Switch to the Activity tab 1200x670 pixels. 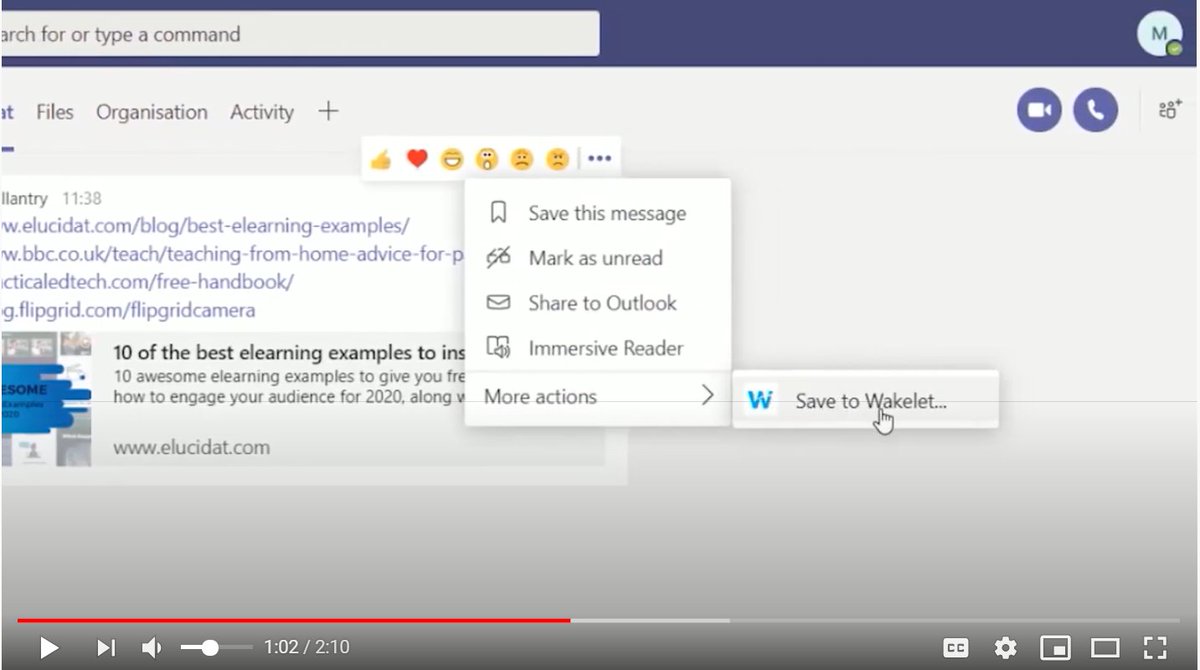(262, 112)
